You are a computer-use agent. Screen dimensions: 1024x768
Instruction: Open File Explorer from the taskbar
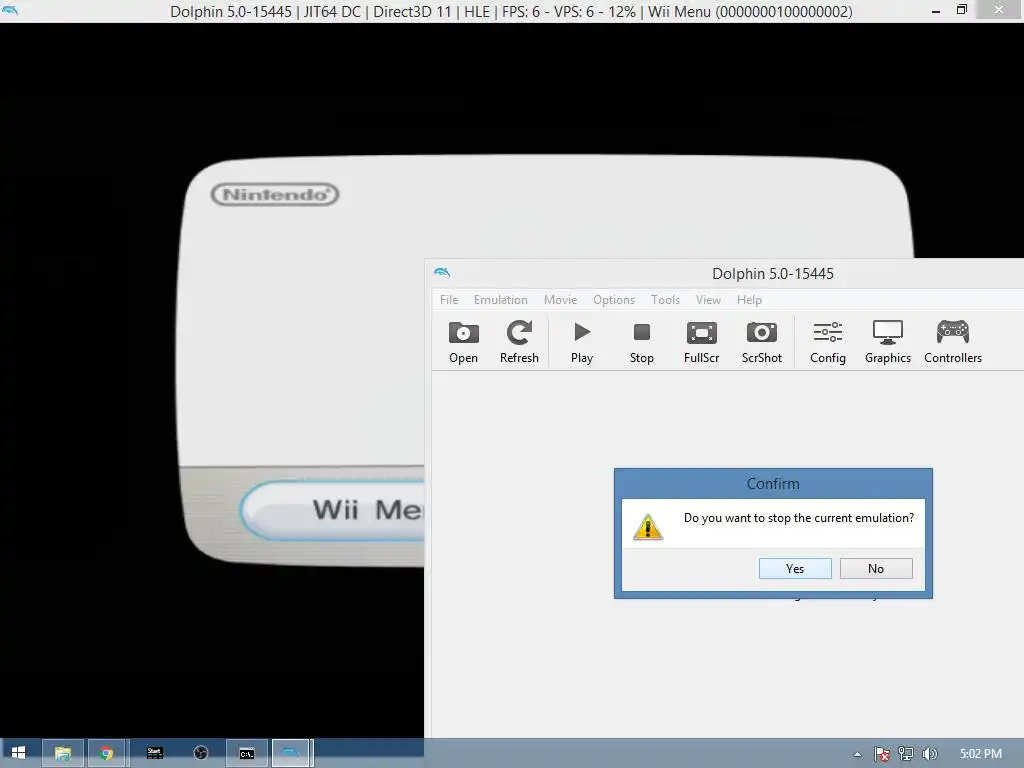tap(63, 753)
